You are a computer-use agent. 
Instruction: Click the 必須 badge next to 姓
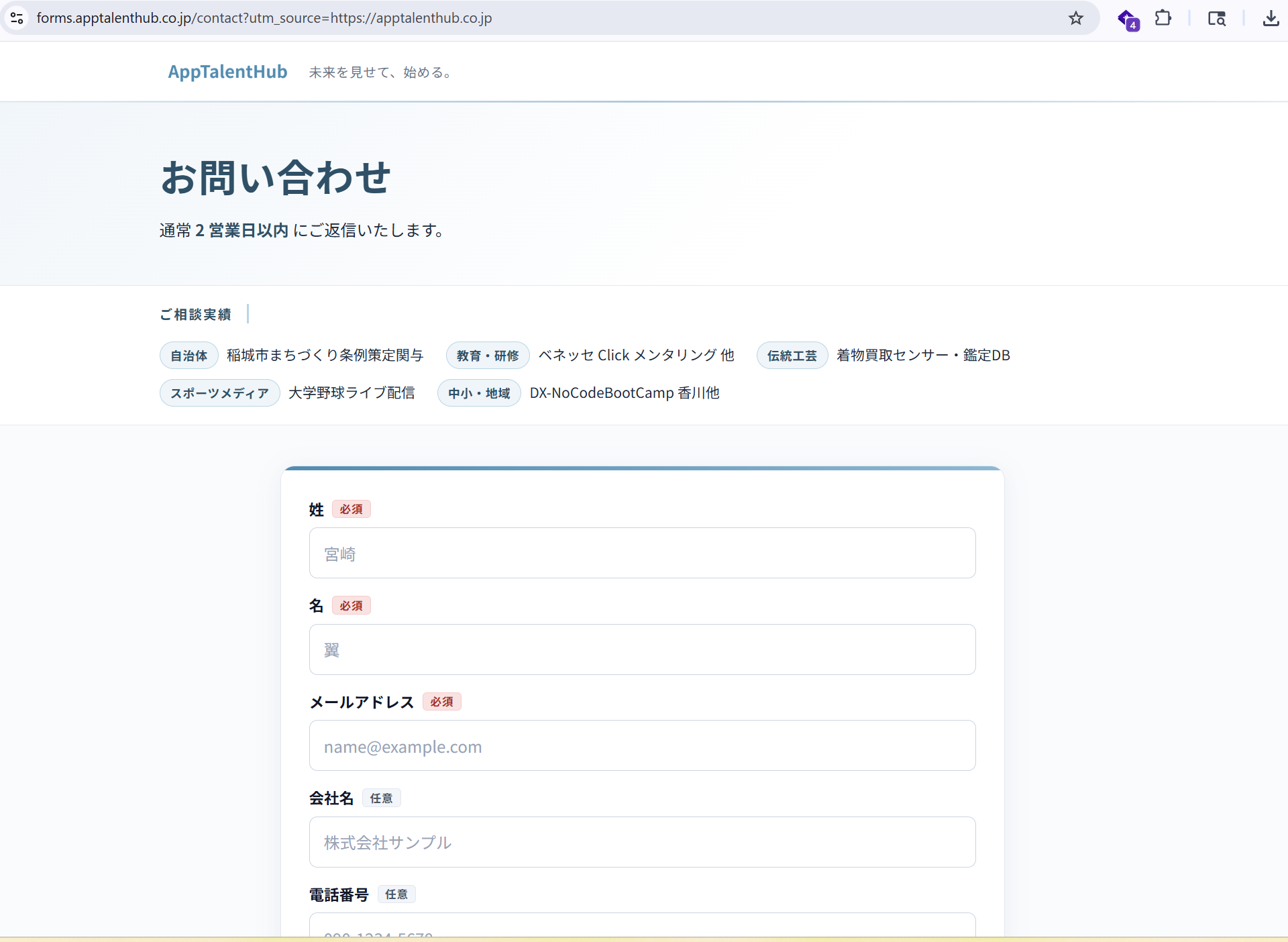point(351,509)
